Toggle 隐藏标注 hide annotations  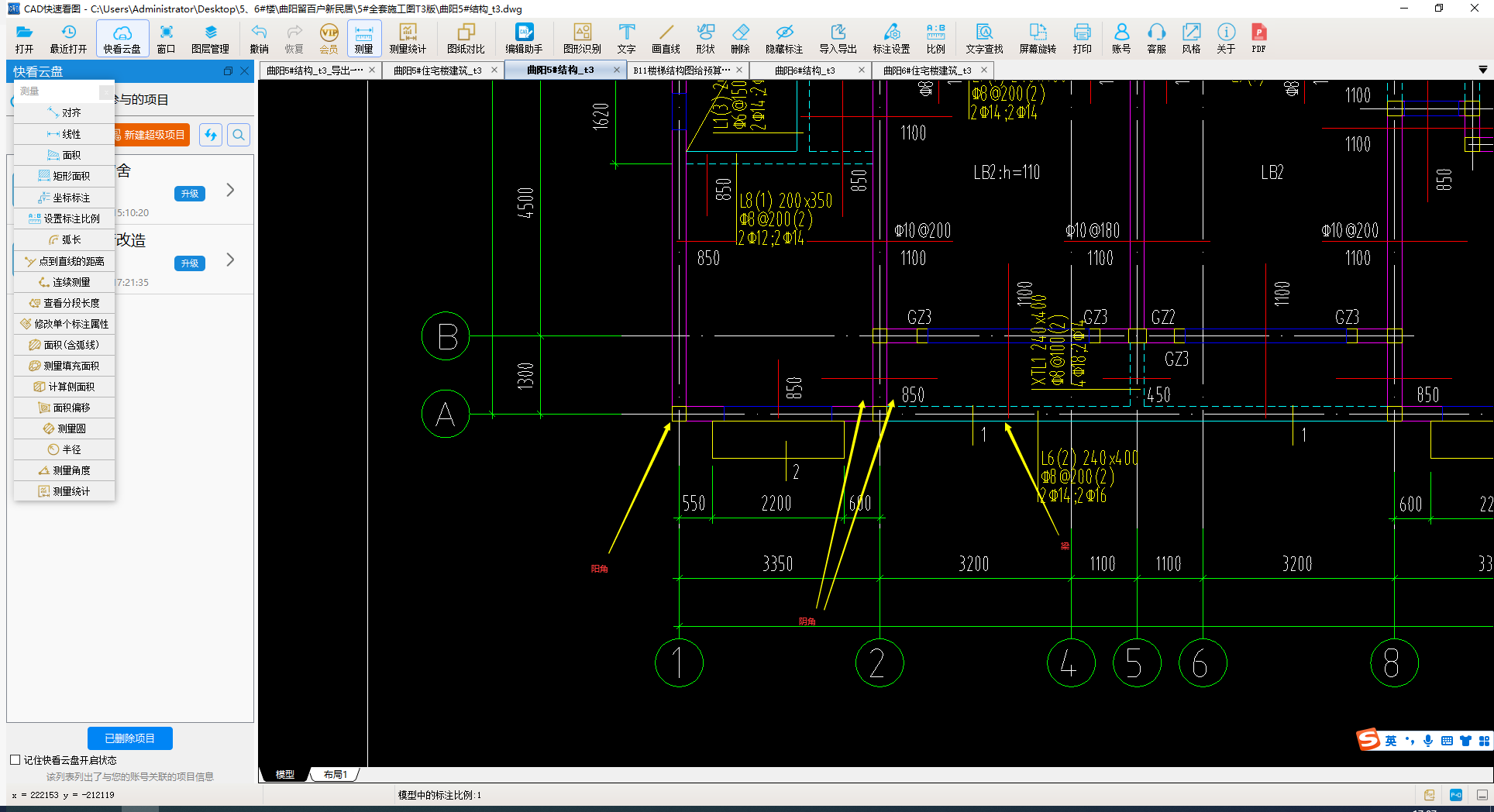[784, 38]
